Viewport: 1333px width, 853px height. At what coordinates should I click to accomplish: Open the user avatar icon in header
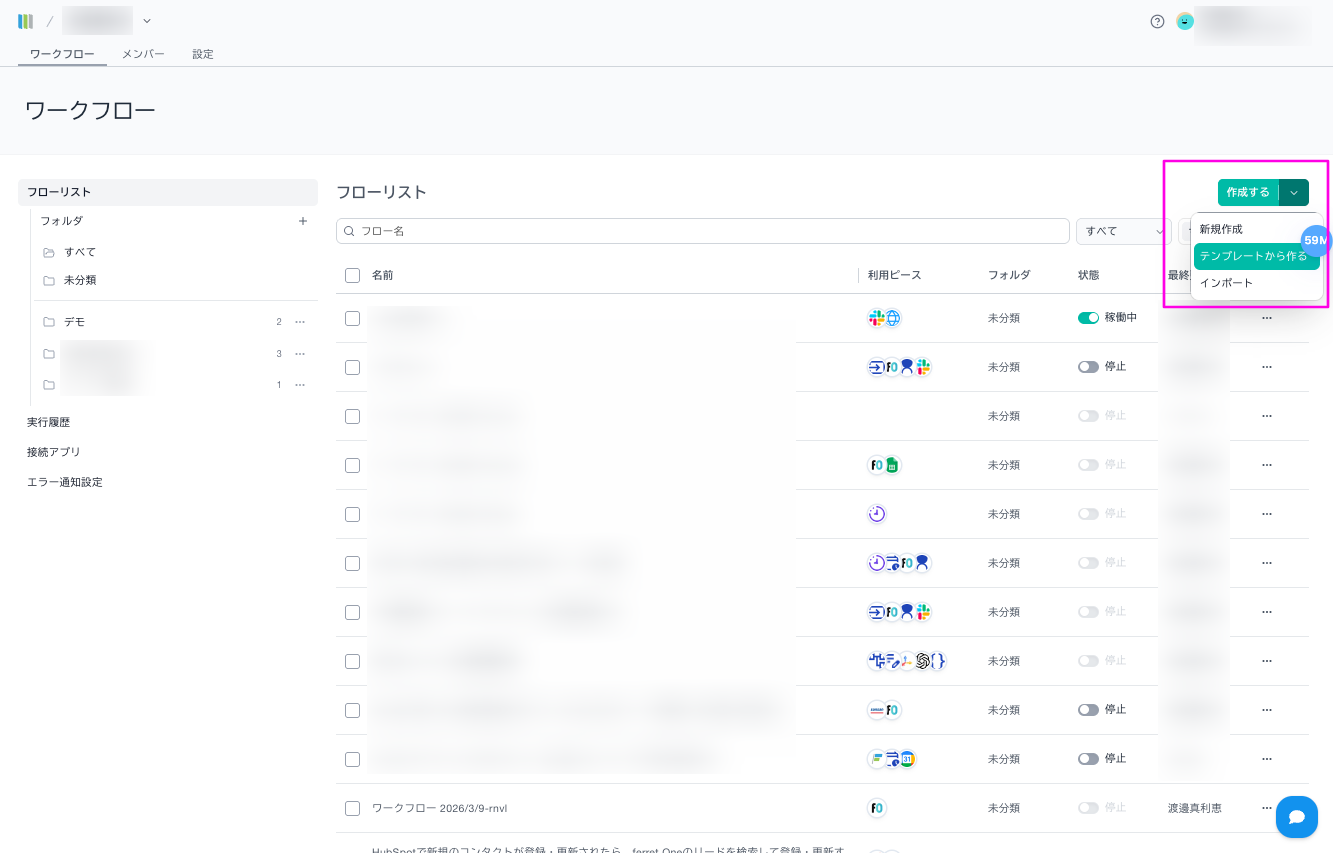point(1185,21)
